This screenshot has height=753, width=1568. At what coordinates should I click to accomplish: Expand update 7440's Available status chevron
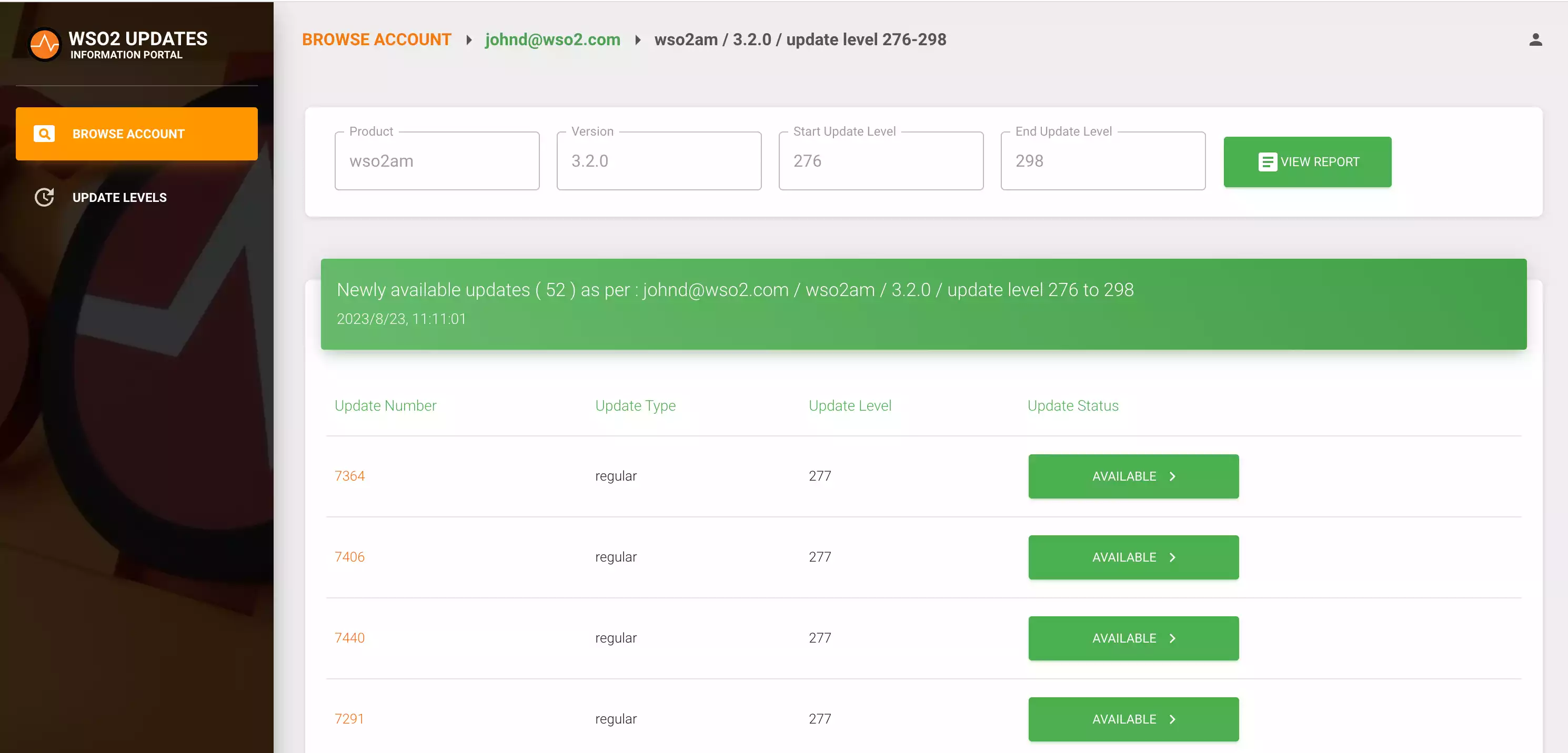tap(1172, 638)
